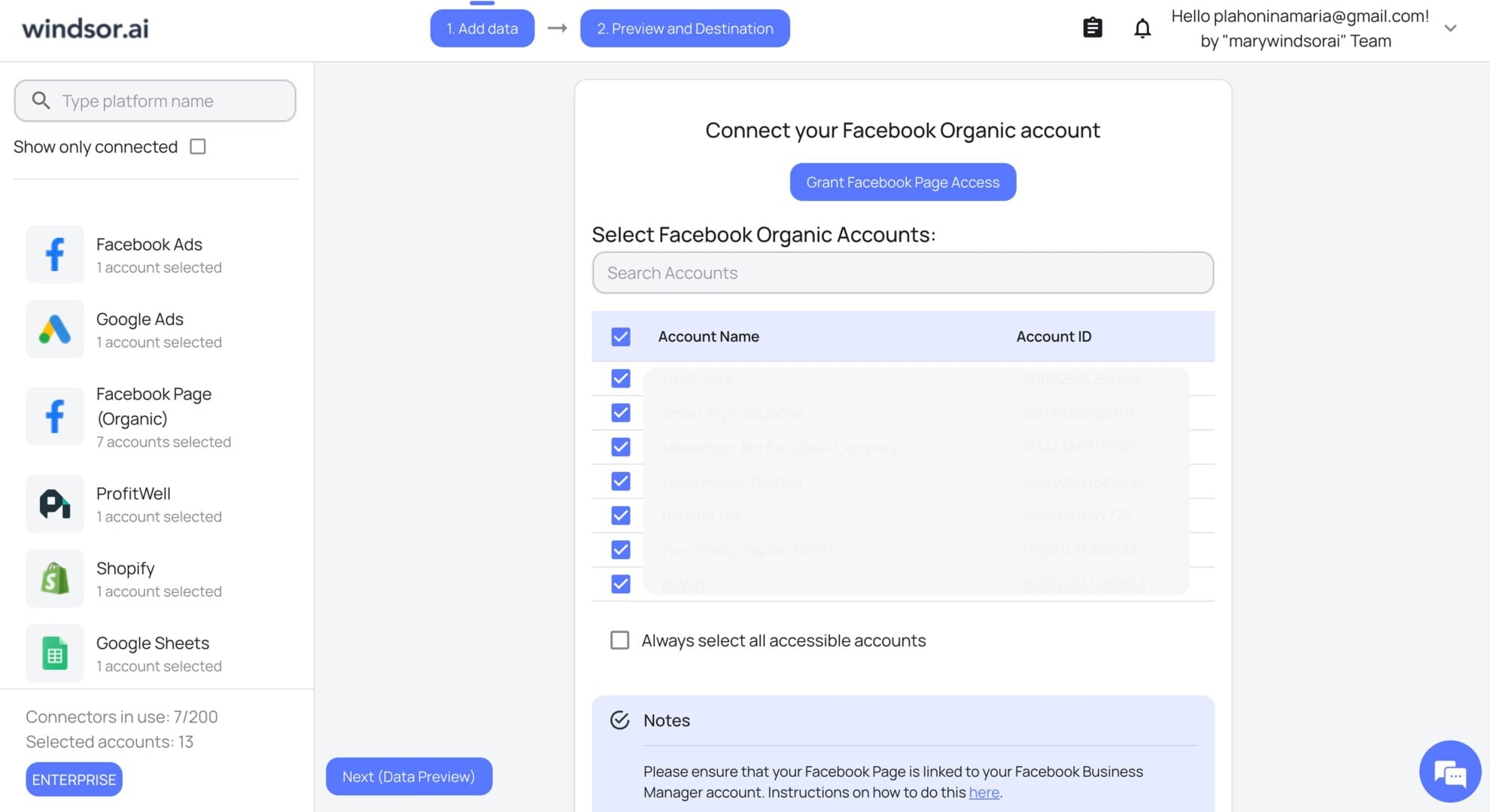Click the 'Selected accounts: 13' text
The image size is (1490, 812).
tap(110, 742)
